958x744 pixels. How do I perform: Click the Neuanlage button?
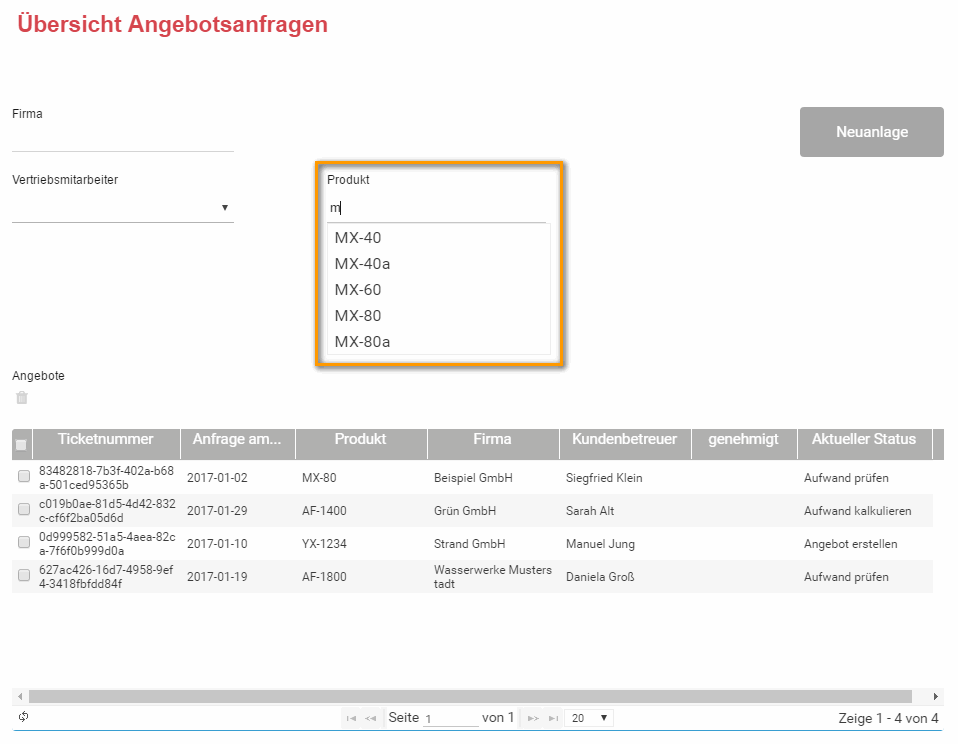[871, 132]
